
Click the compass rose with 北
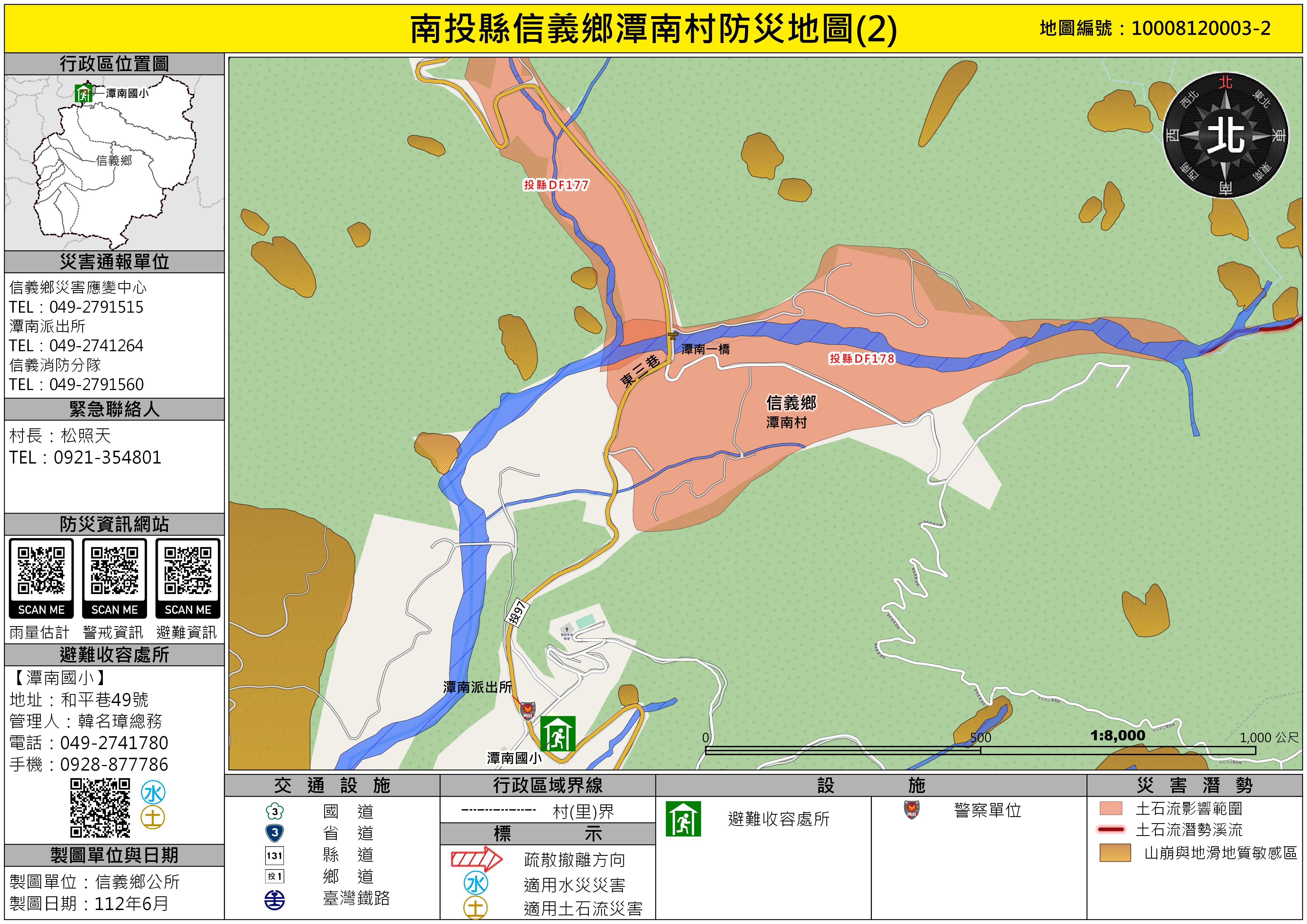click(x=1225, y=136)
